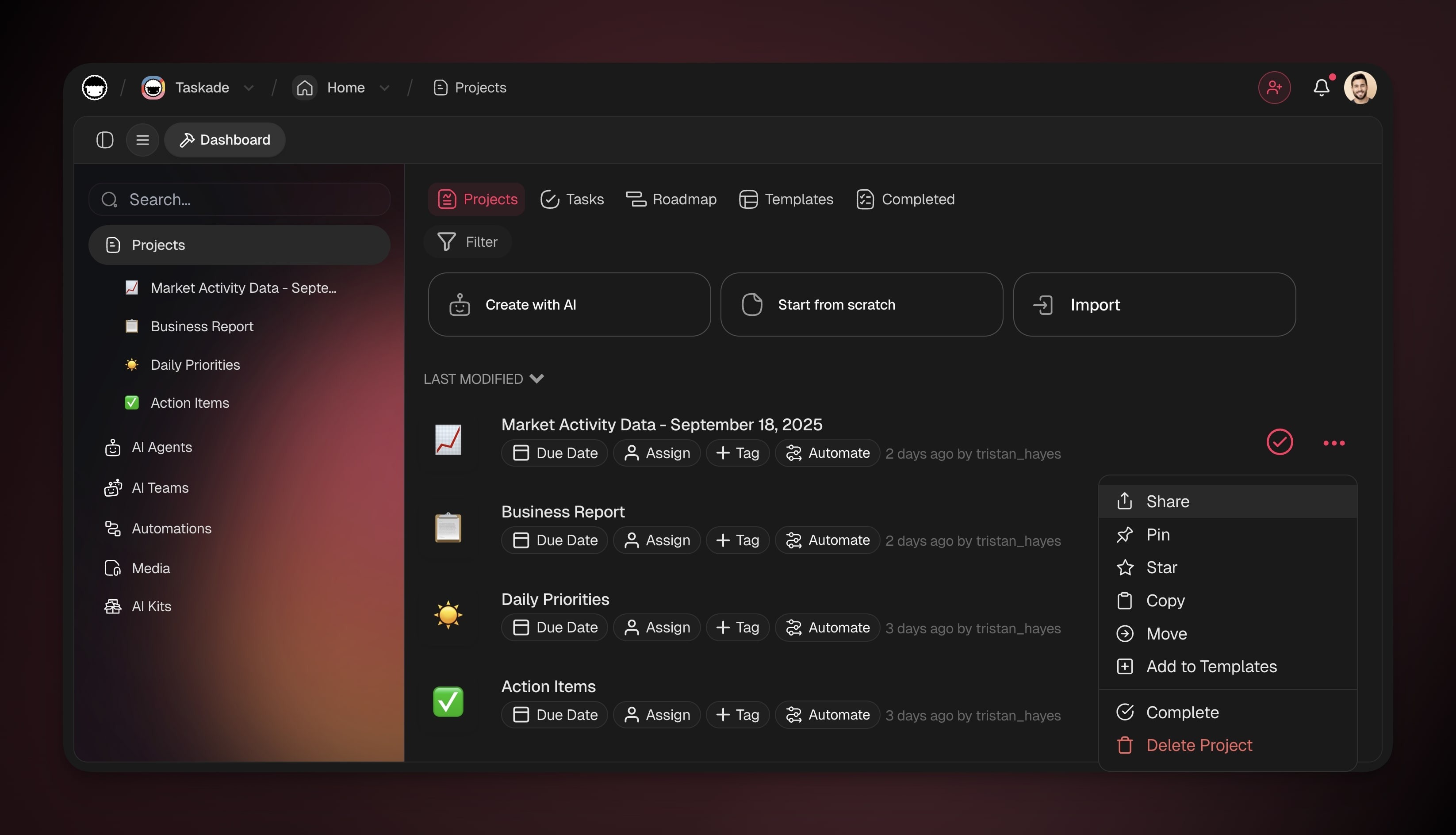Viewport: 1456px width, 835px height.
Task: Click the Search input field
Action: pos(240,199)
